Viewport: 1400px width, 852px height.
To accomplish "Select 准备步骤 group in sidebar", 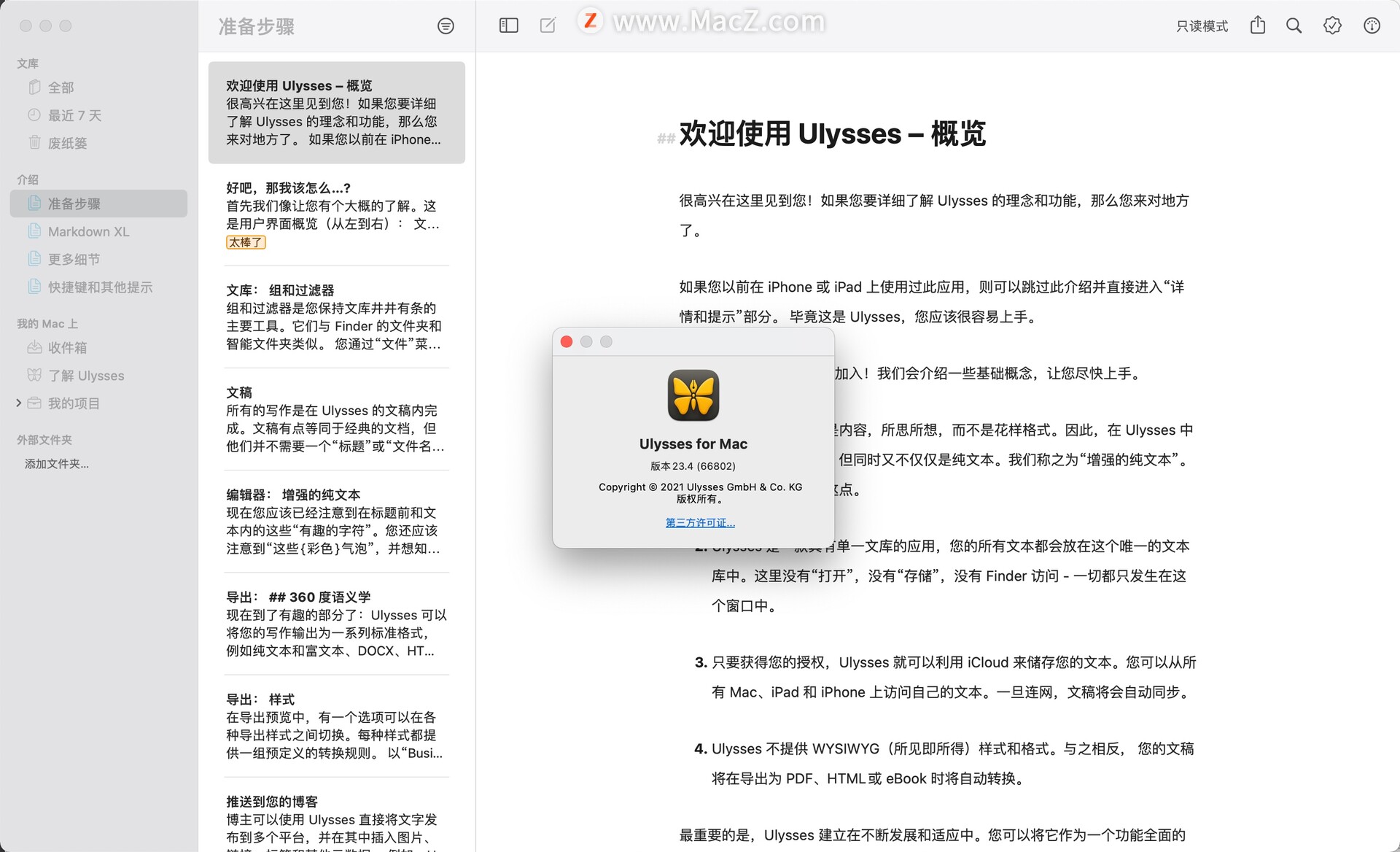I will 98,204.
